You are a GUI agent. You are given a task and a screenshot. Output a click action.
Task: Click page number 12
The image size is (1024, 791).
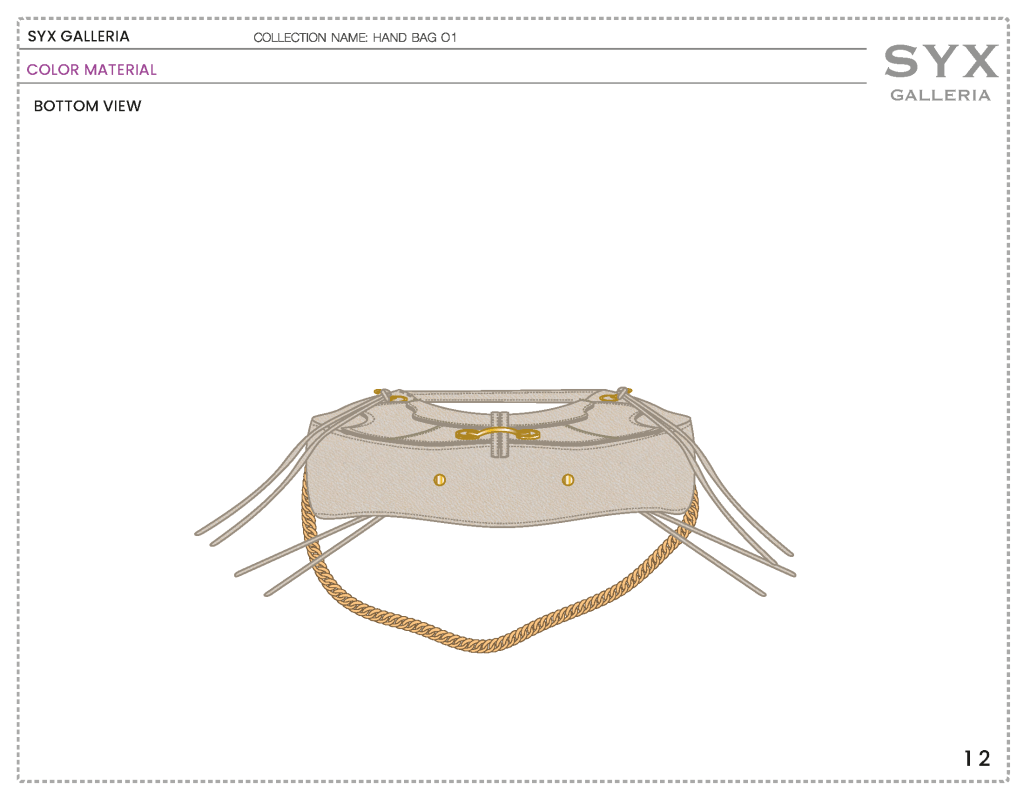[x=977, y=758]
